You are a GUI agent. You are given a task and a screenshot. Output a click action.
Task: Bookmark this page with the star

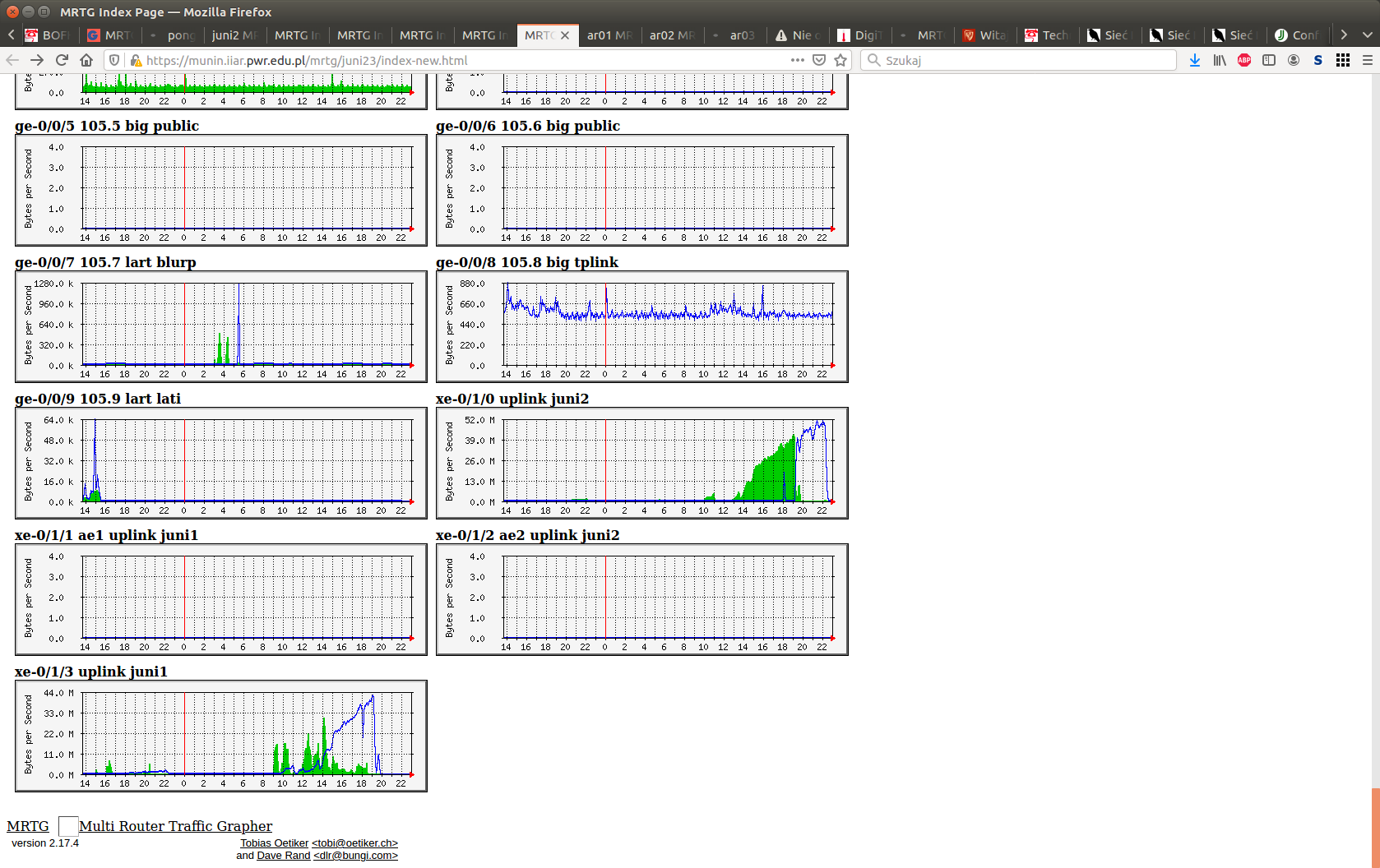(841, 60)
